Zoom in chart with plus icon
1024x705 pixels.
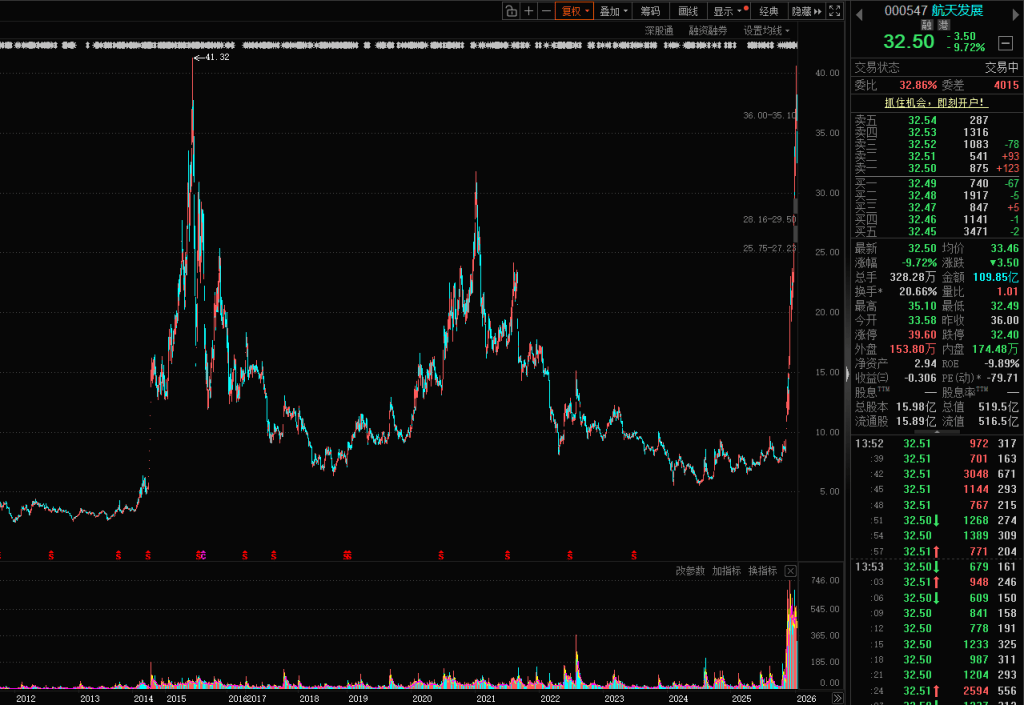point(528,11)
